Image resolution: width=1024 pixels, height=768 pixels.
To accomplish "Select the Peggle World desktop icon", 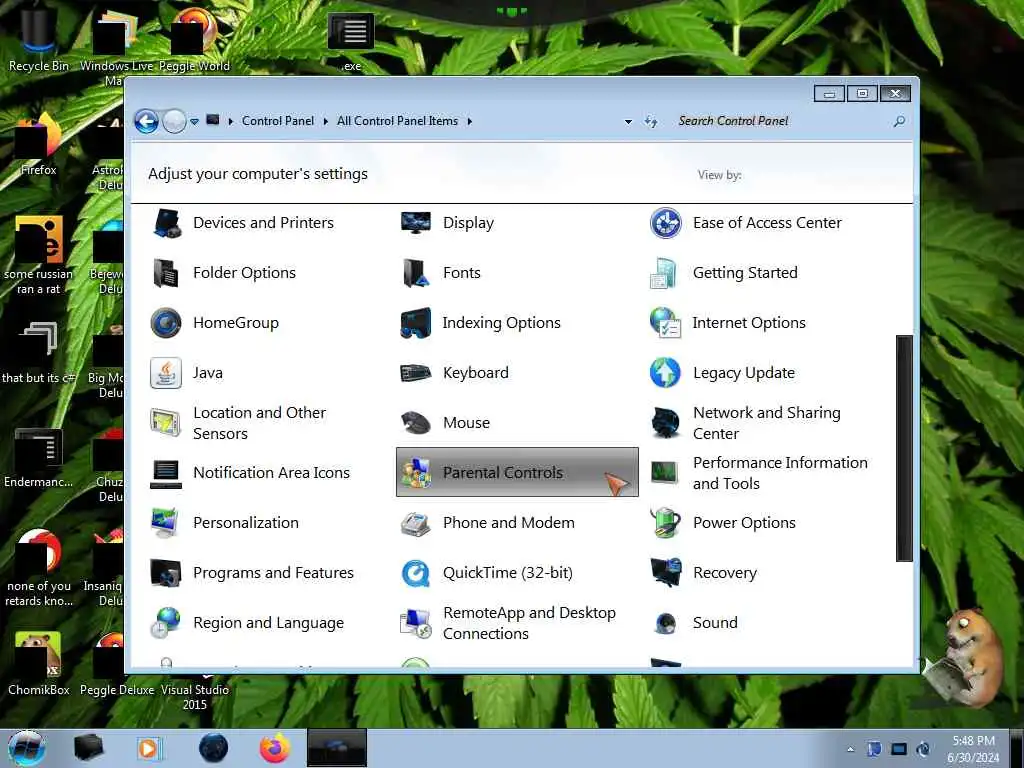I will [194, 39].
